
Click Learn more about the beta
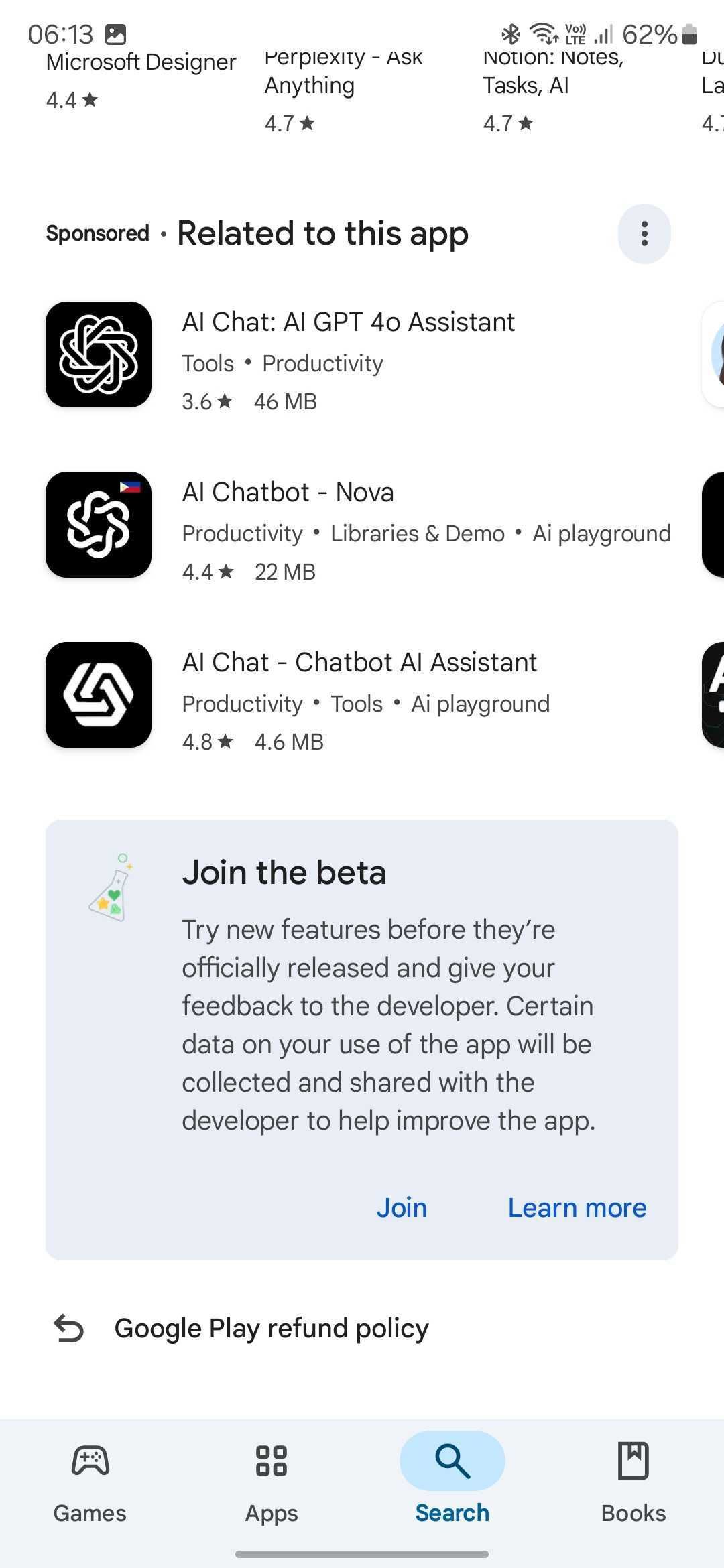(577, 1207)
